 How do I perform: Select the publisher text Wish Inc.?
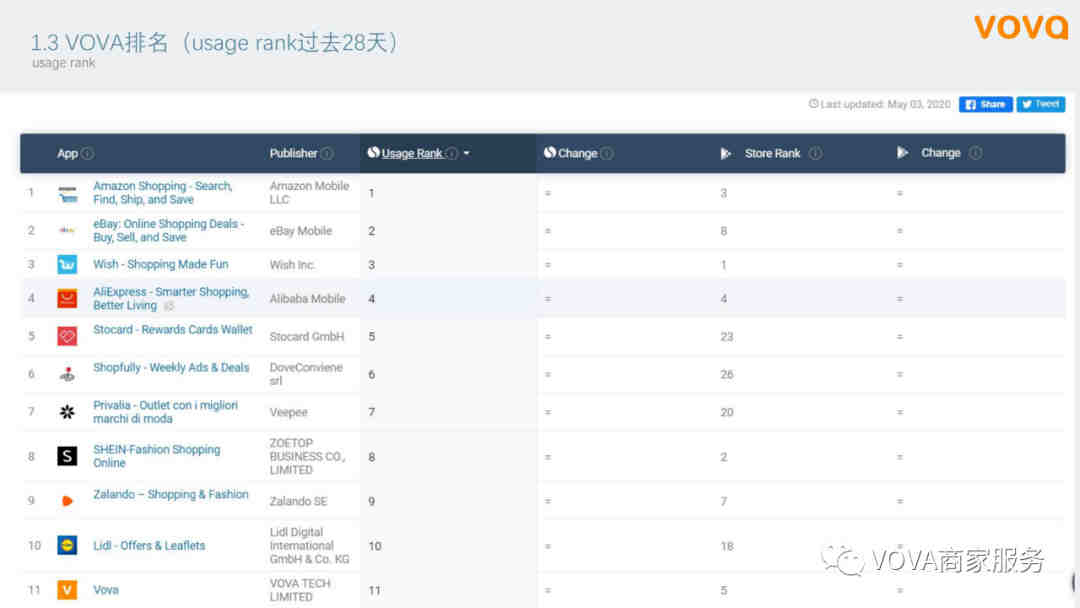pos(292,264)
